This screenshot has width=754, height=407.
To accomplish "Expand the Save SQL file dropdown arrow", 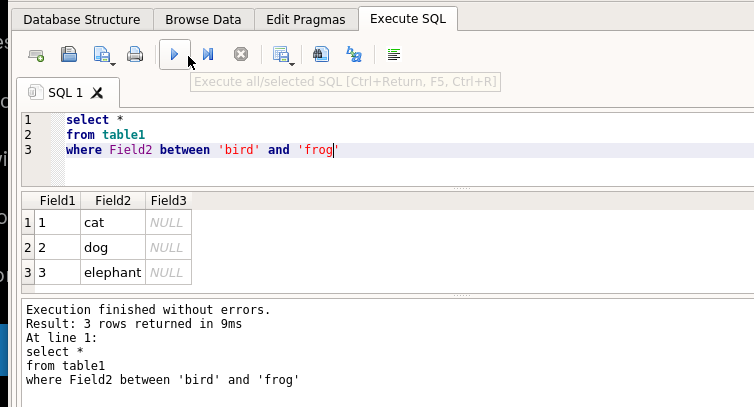I will click(113, 64).
